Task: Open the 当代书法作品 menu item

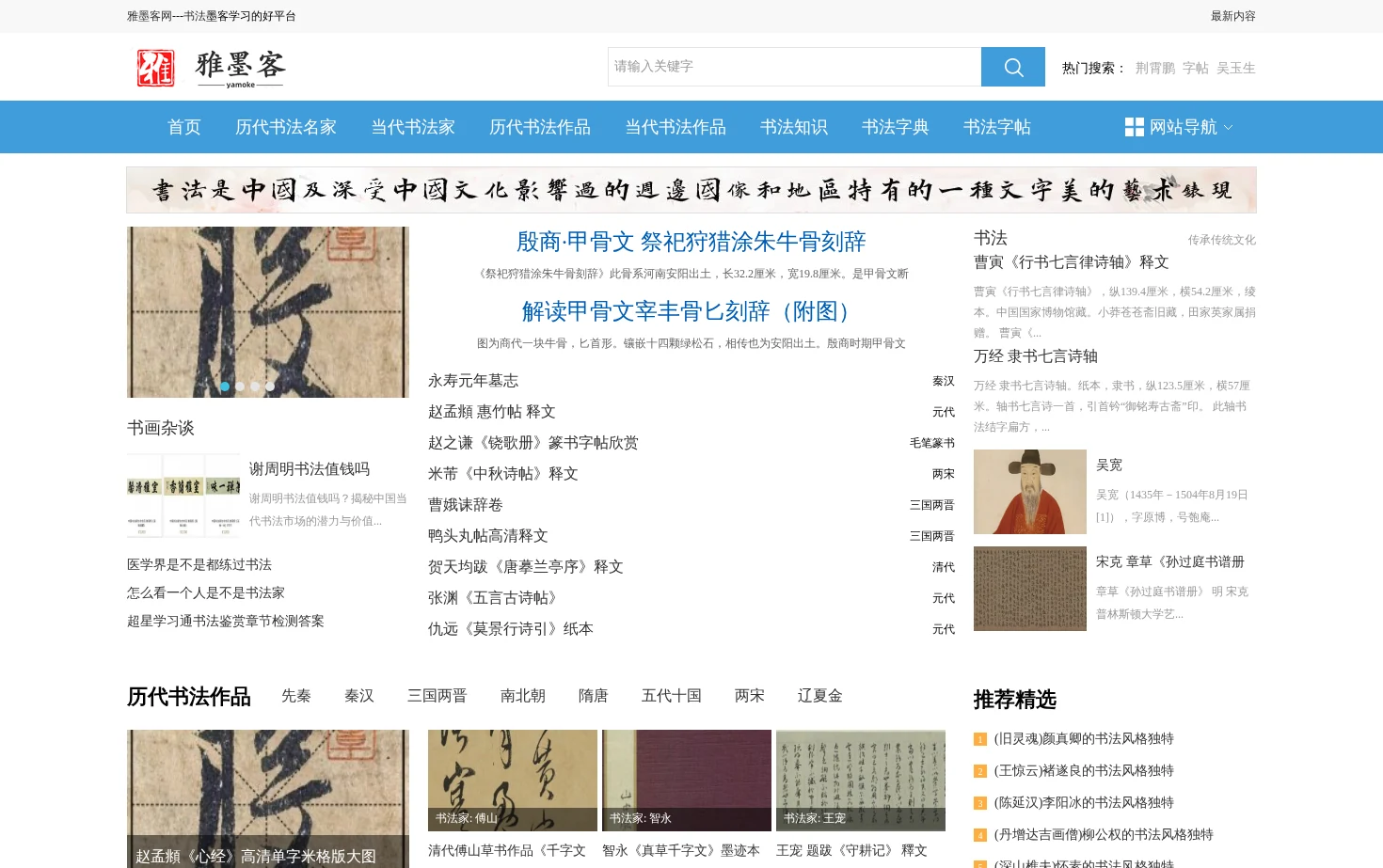Action: (x=676, y=127)
